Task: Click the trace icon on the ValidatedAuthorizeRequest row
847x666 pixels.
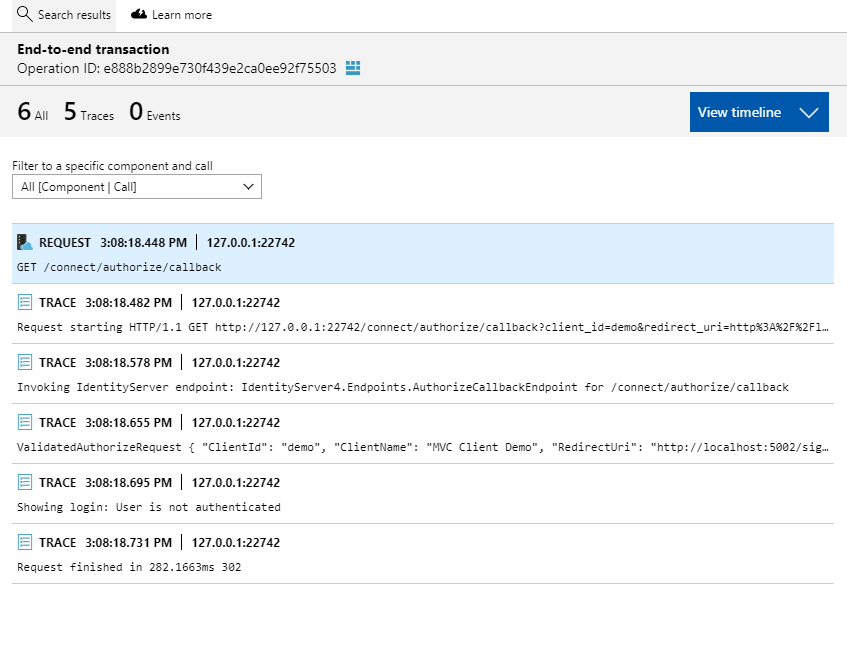Action: point(25,422)
